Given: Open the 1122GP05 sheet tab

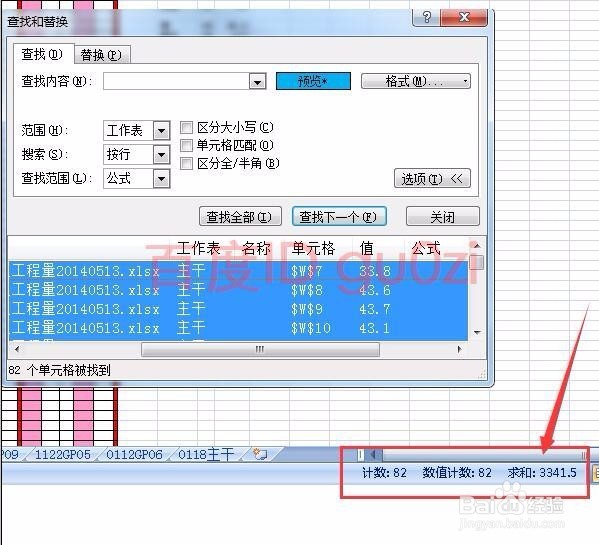Looking at the screenshot, I should (x=63, y=454).
